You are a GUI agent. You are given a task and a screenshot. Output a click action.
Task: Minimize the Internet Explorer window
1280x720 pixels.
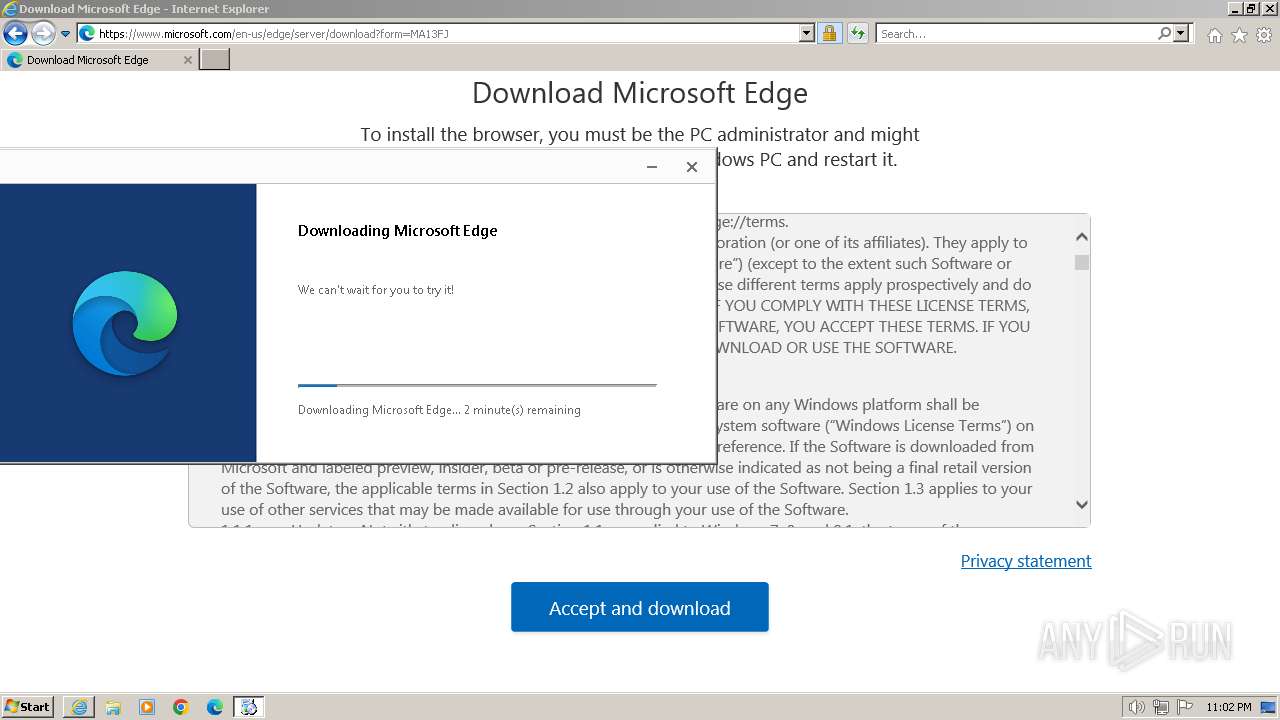tap(1235, 8)
